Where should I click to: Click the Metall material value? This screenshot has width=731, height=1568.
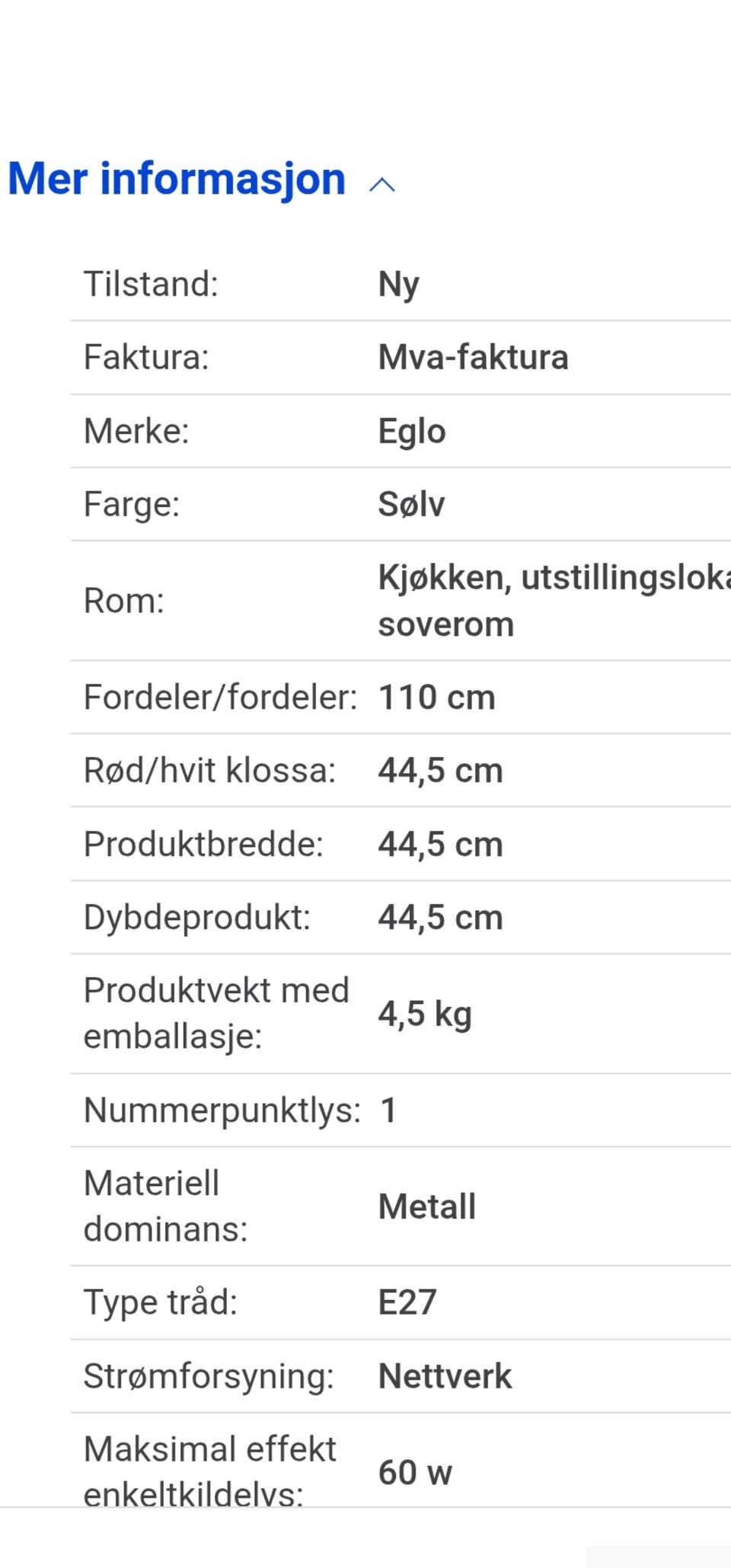point(427,1207)
